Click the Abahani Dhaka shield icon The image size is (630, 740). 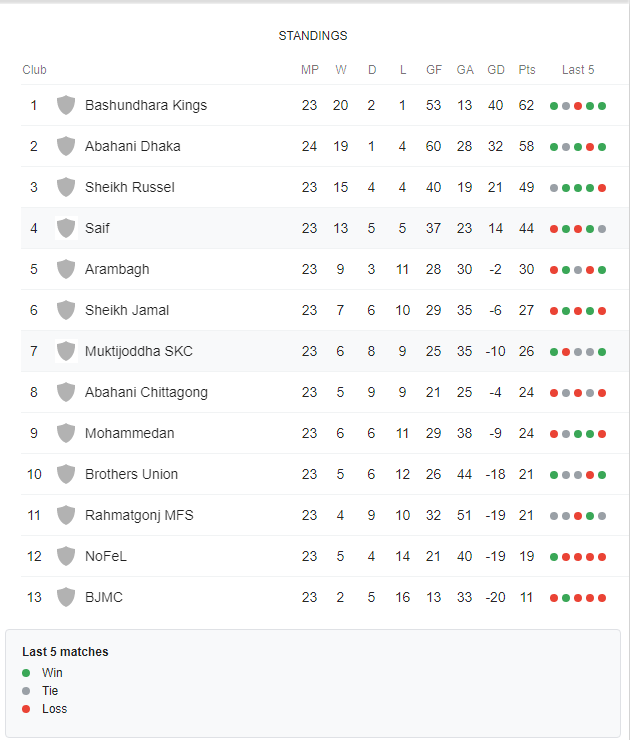66,146
